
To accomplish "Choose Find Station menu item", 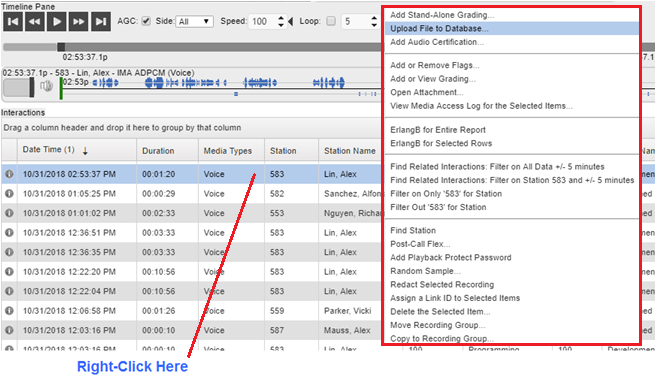I will pos(512,230).
